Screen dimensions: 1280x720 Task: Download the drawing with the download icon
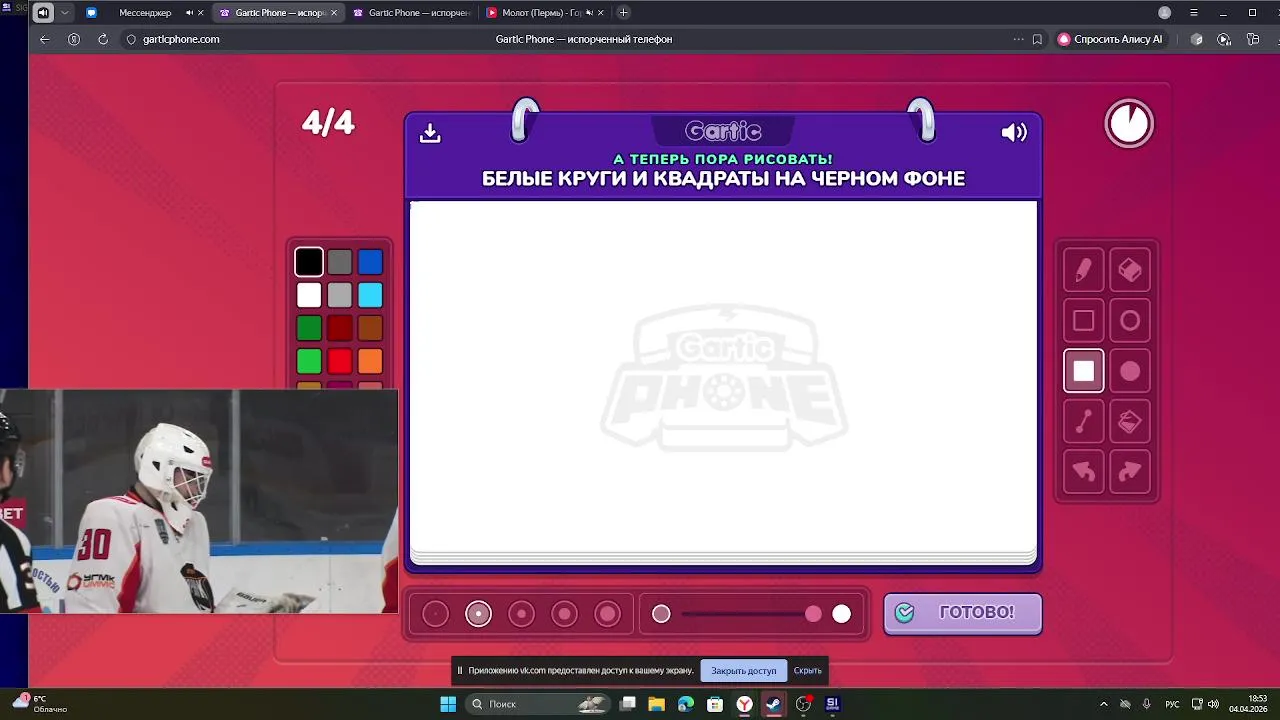coord(430,133)
